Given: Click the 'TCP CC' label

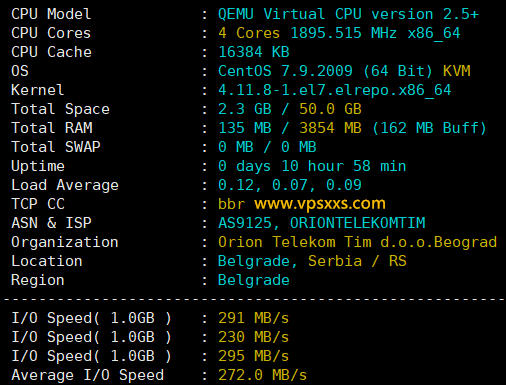Looking at the screenshot, I should [x=38, y=204].
